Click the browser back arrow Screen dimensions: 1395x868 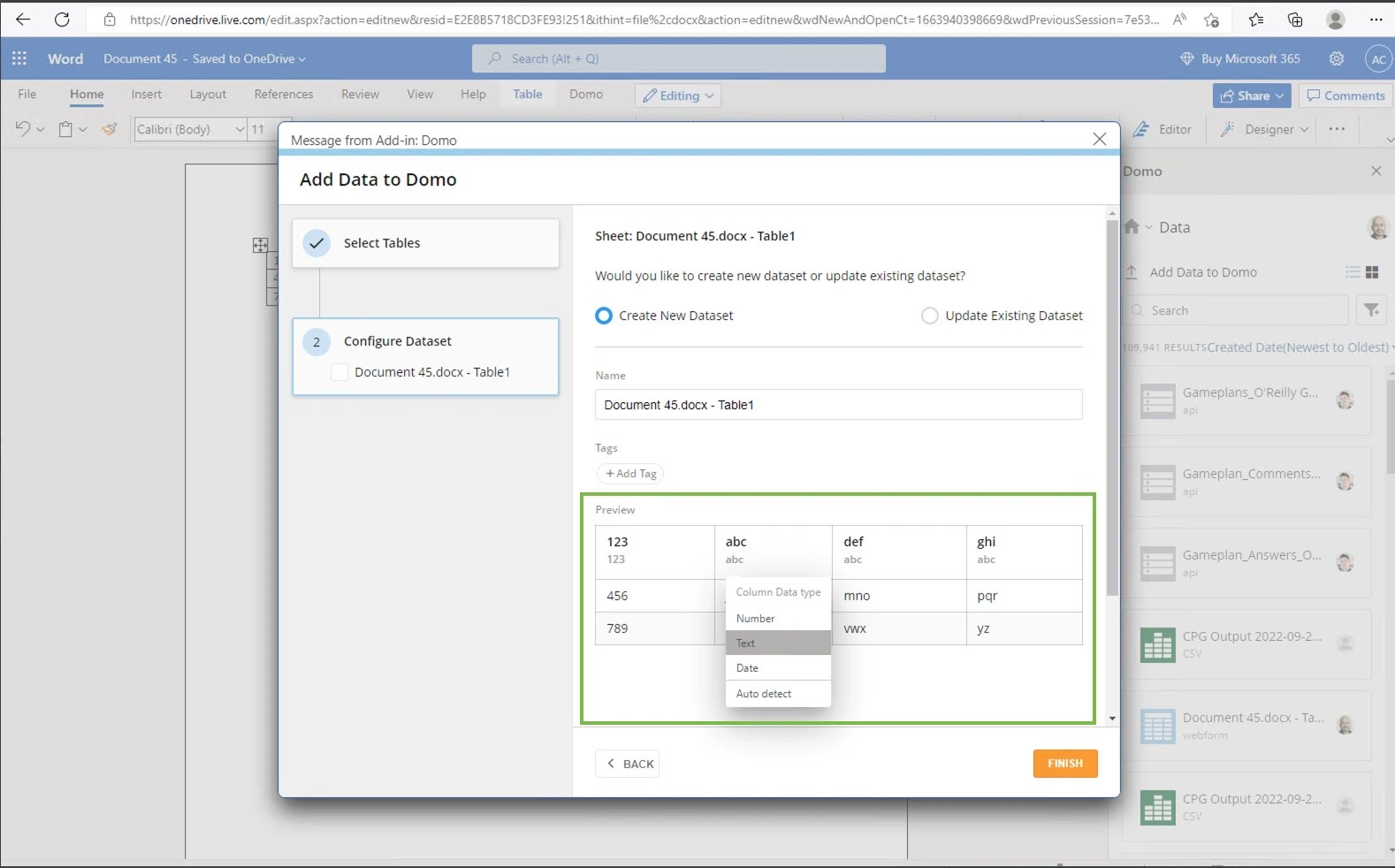[x=23, y=19]
